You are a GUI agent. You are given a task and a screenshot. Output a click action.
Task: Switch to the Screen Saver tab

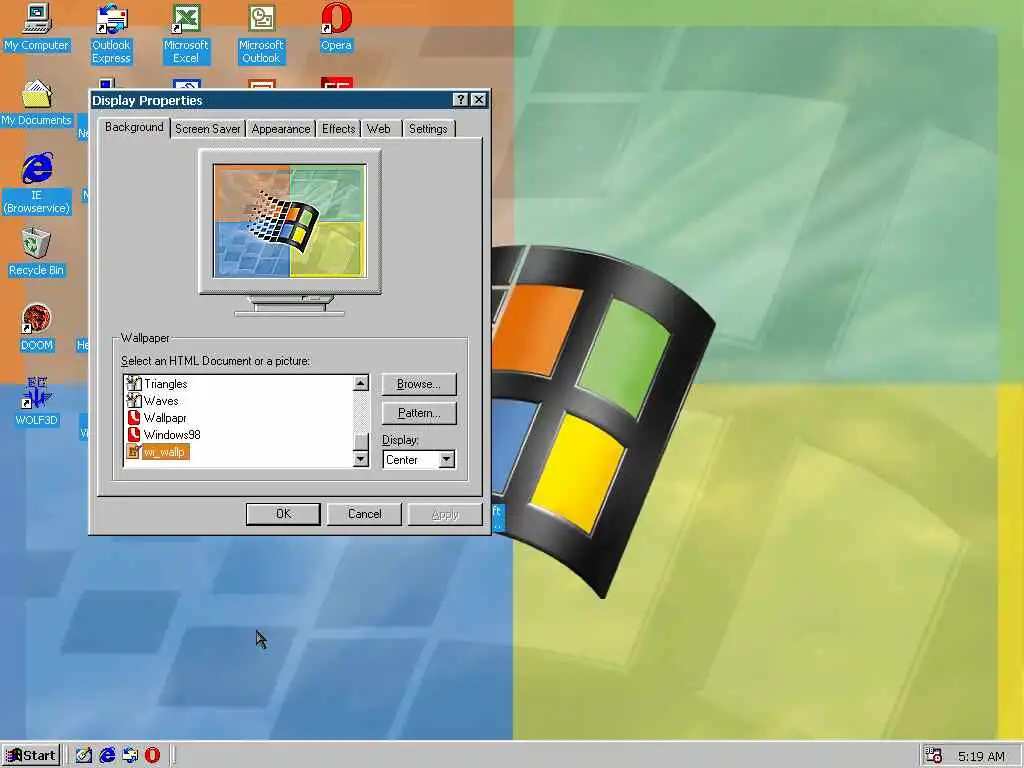coord(208,129)
